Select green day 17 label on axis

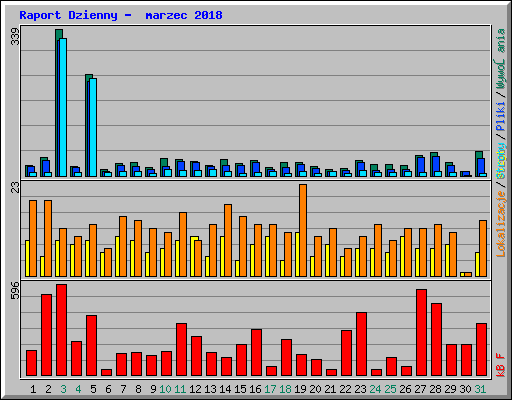pos(270,389)
